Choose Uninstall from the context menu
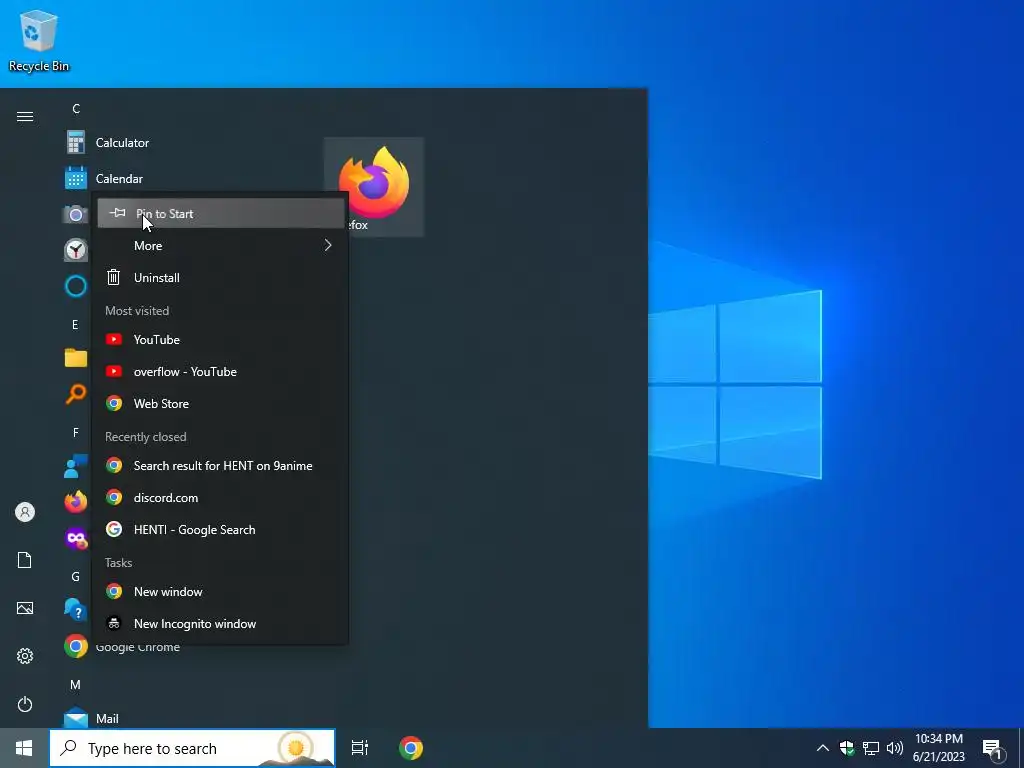This screenshot has height=768, width=1024. point(221,278)
